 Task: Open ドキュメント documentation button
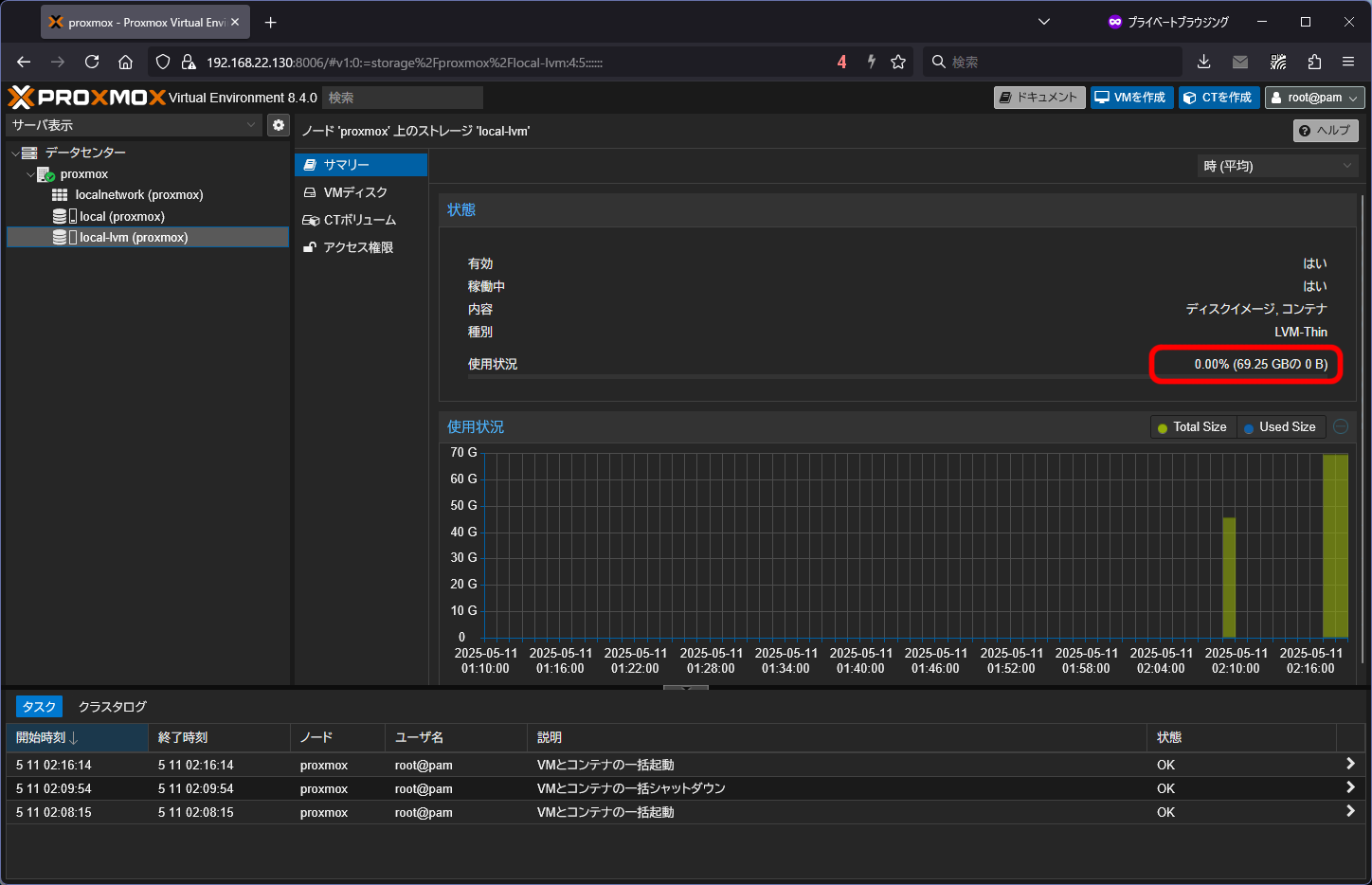point(1039,98)
